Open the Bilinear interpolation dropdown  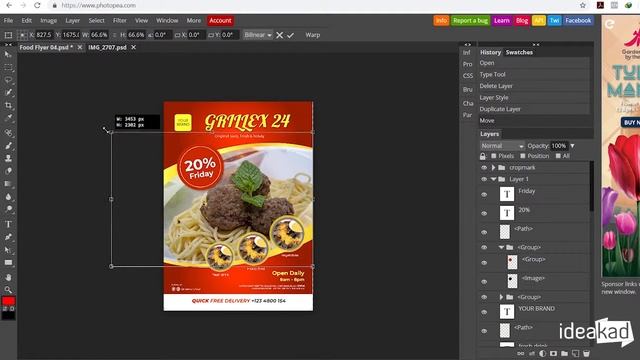258,35
